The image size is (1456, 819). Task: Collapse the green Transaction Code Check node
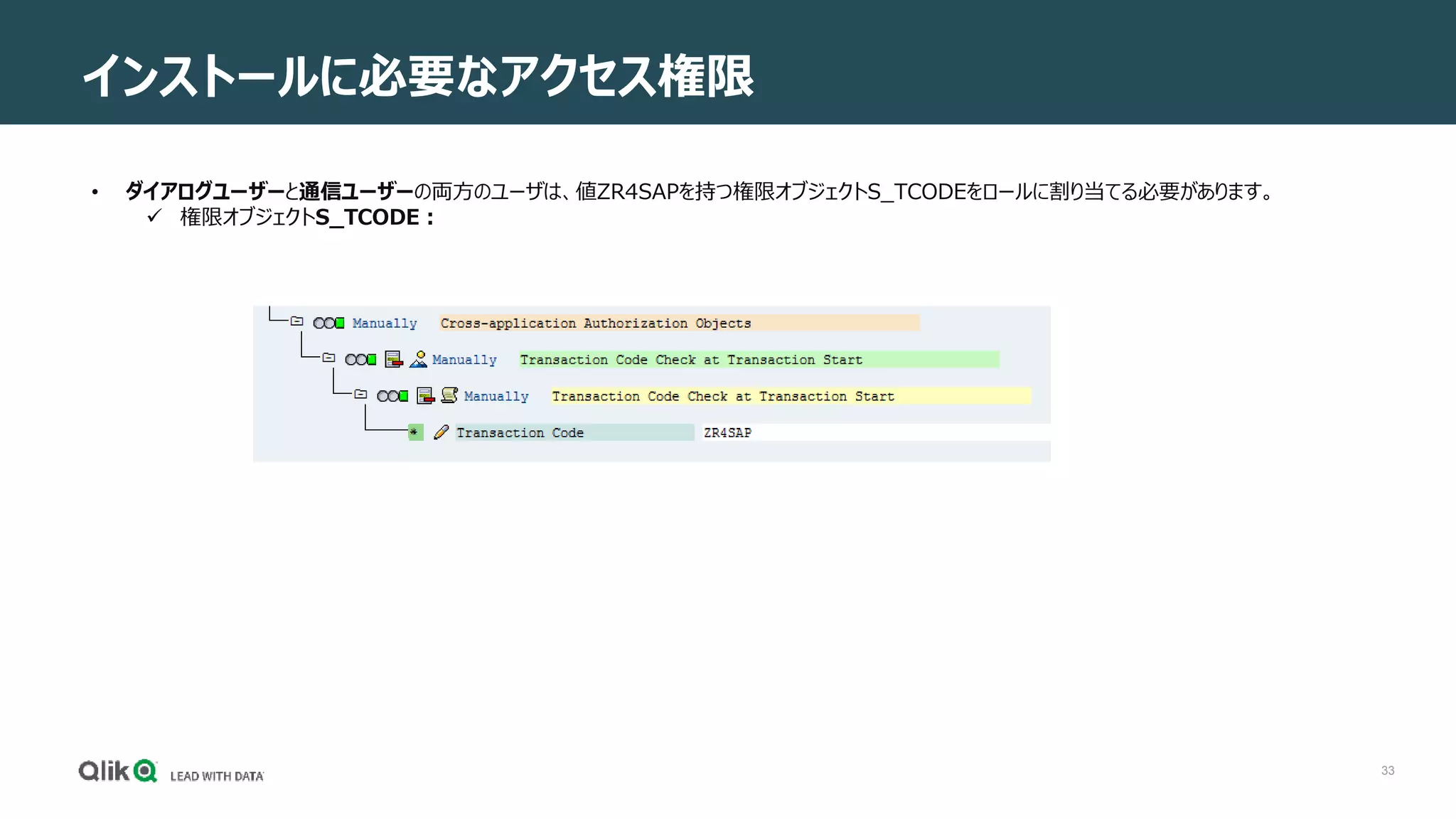tap(328, 358)
